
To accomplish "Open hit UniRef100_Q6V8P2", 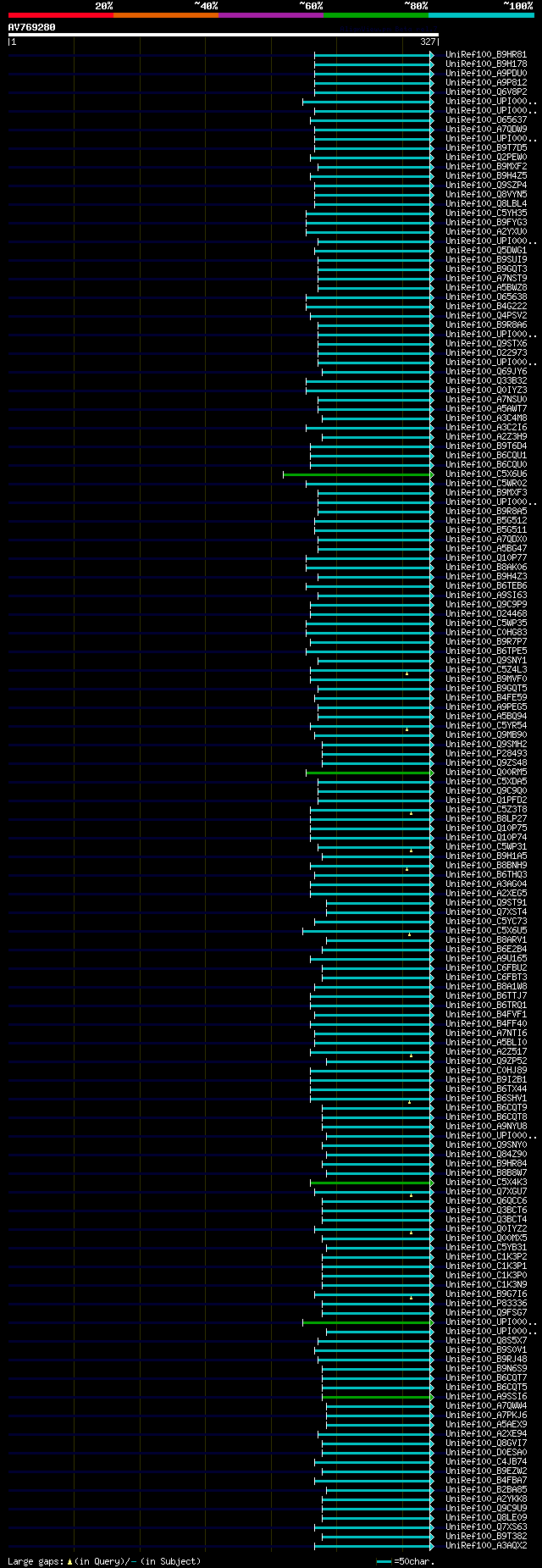I will tap(486, 92).
